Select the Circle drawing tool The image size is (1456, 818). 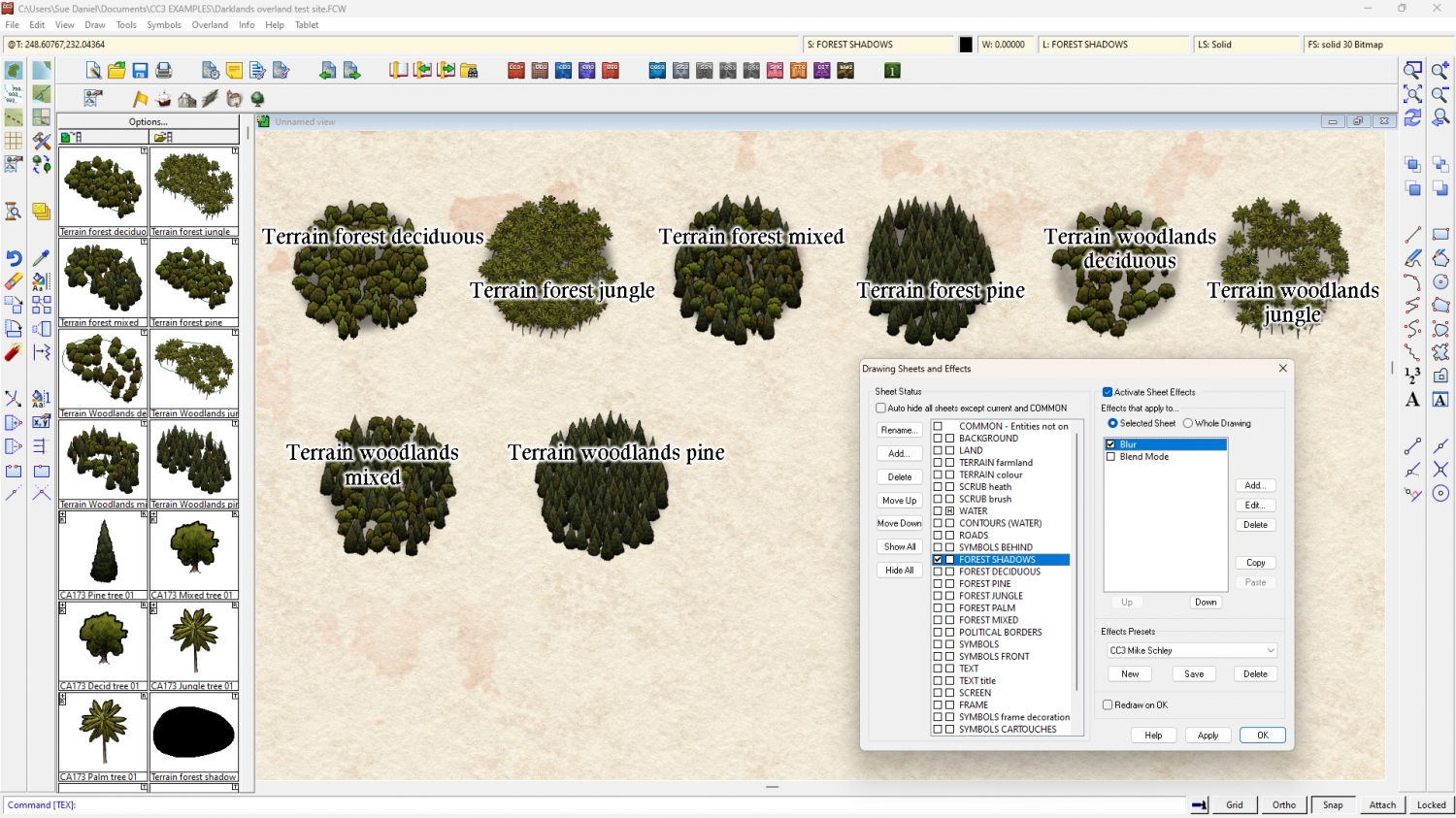[x=1440, y=281]
